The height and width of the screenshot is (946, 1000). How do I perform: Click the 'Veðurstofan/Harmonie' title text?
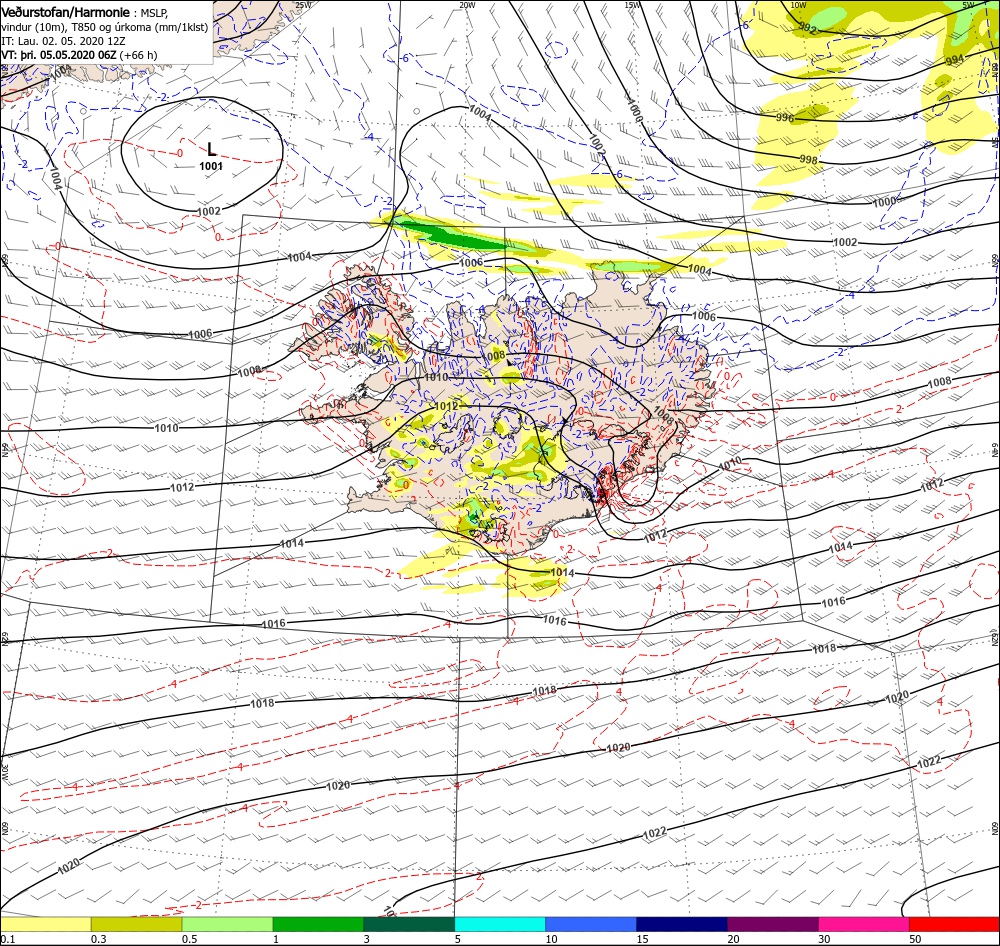click(66, 12)
